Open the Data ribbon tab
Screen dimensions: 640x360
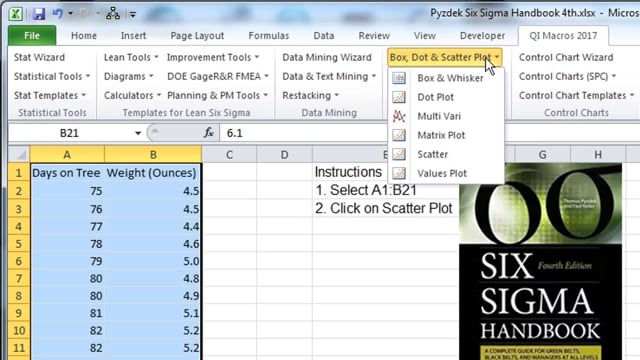coord(324,36)
